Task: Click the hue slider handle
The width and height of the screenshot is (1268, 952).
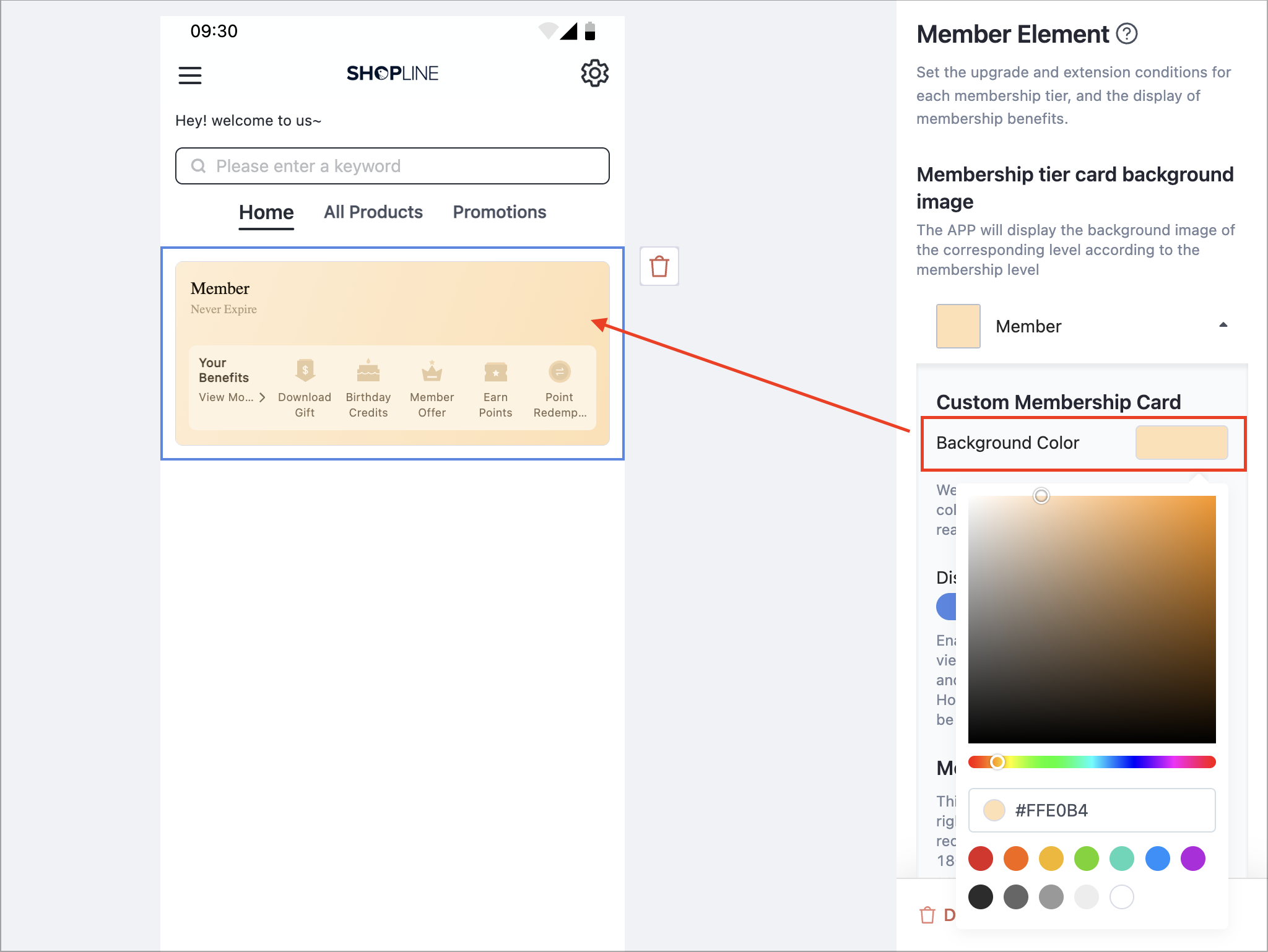Action: click(997, 762)
